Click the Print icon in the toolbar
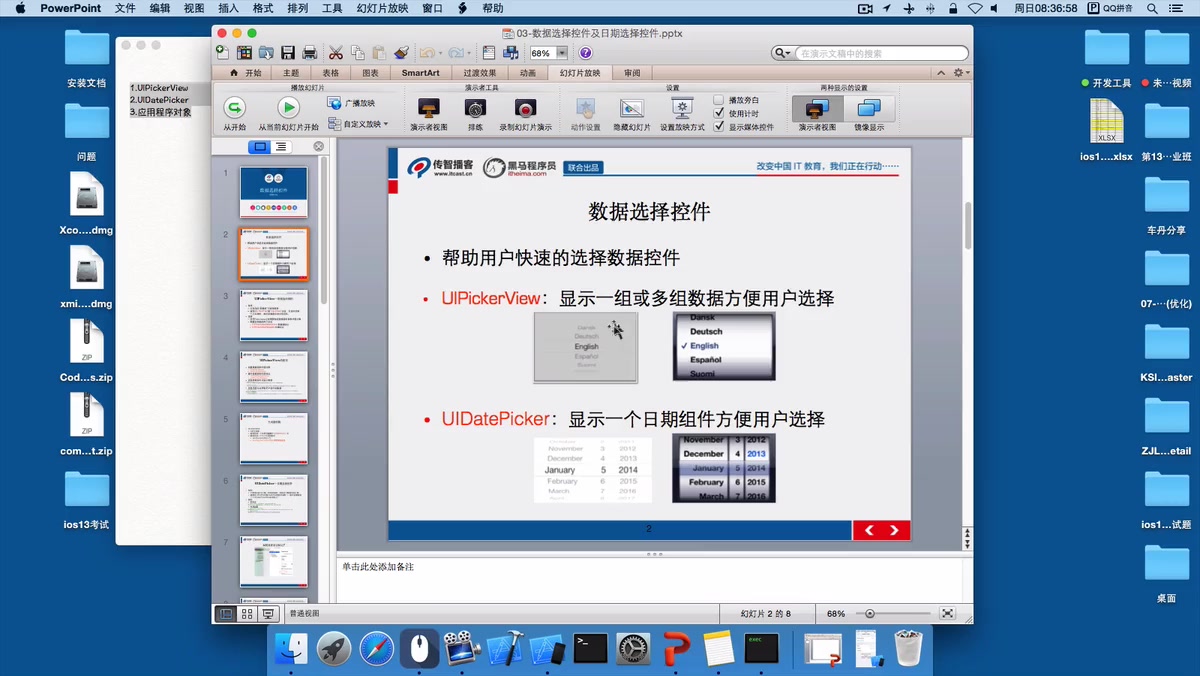This screenshot has width=1200, height=676. click(x=309, y=52)
